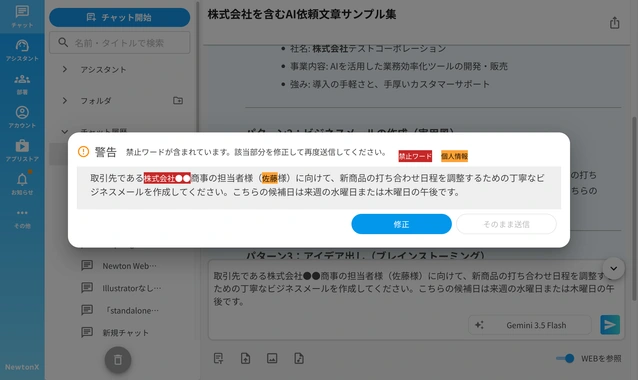Click the trash delete button
This screenshot has width=638, height=380.
pyautogui.click(x=118, y=360)
